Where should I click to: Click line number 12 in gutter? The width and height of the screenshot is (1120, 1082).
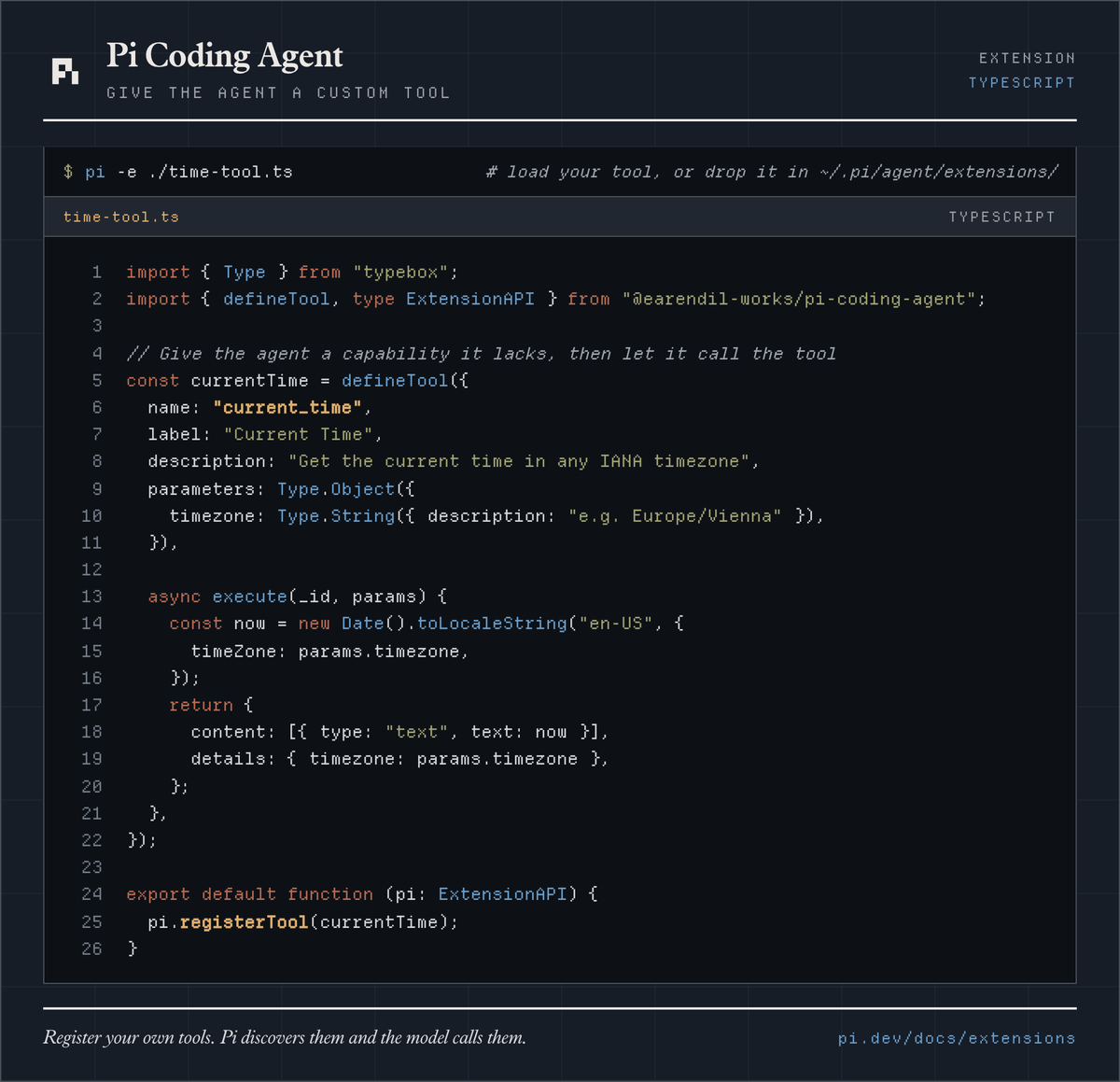(91, 569)
